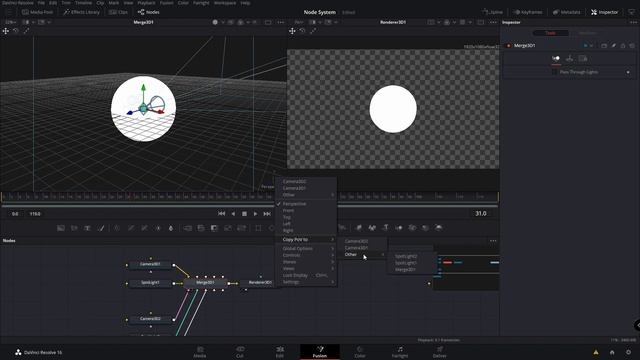Add Text3D tool from toolbar
The height and width of the screenshot is (360, 640).
[x=386, y=228]
